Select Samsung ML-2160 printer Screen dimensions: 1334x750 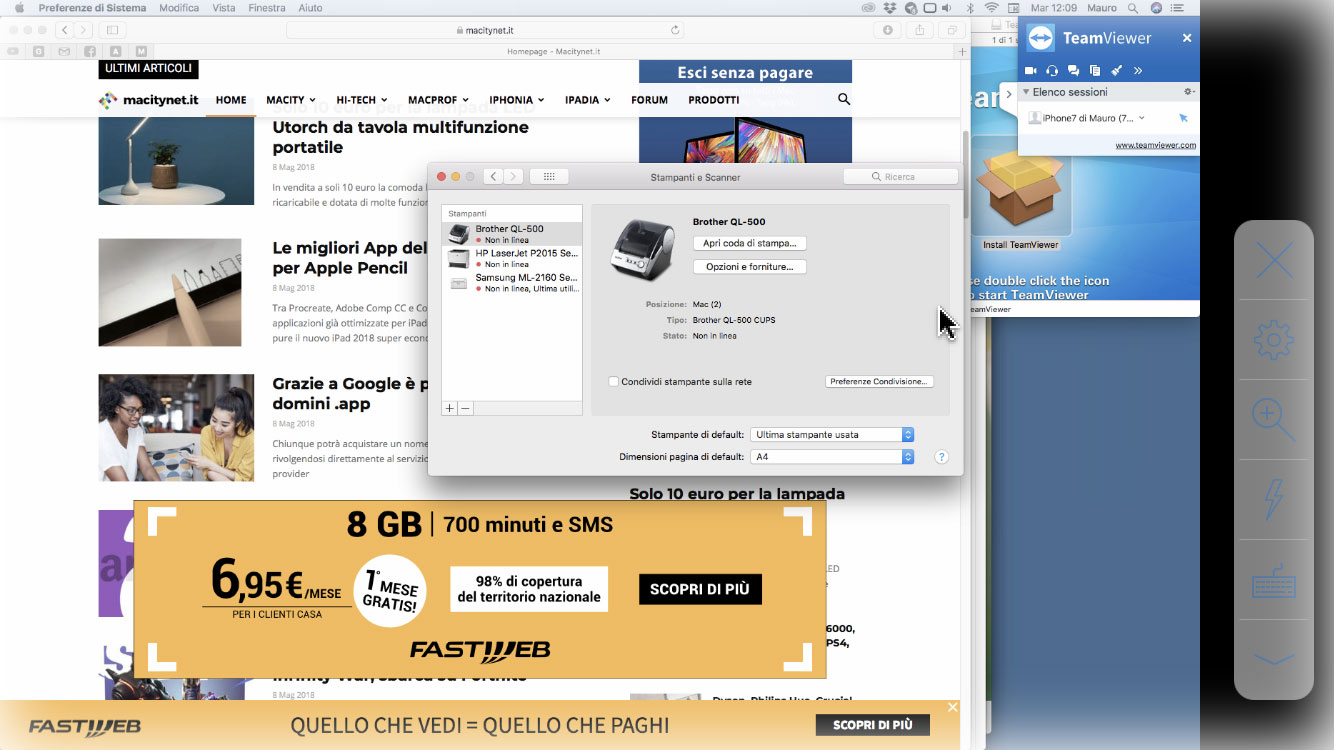(512, 283)
